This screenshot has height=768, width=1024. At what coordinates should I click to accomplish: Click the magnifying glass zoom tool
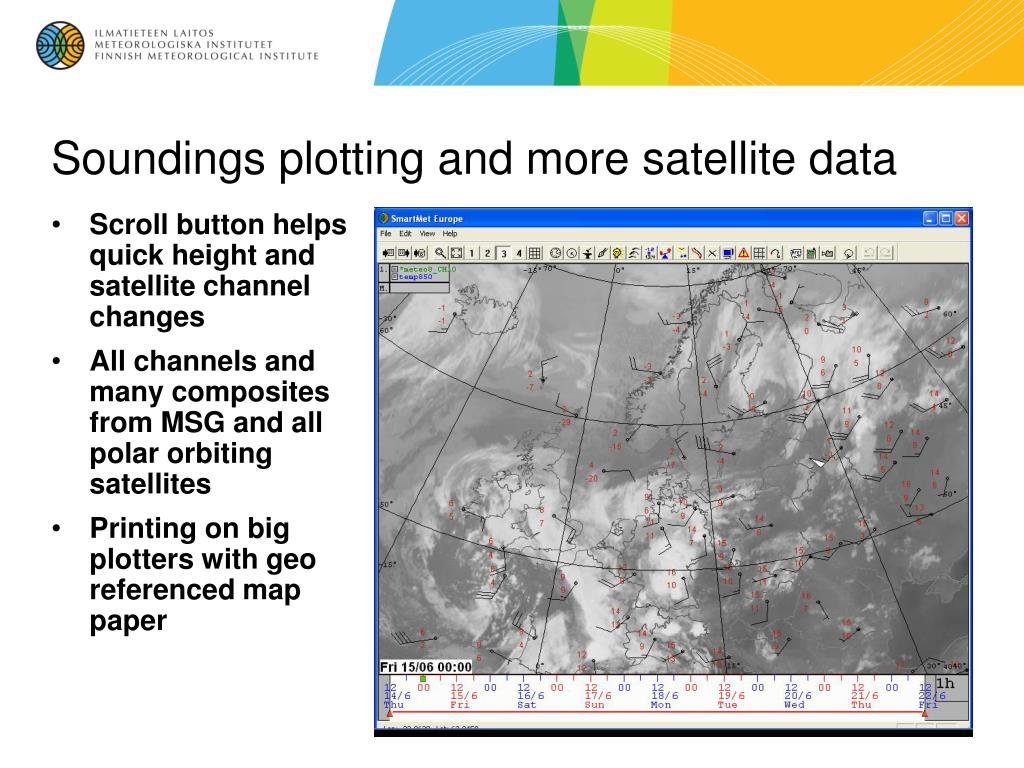[x=440, y=253]
